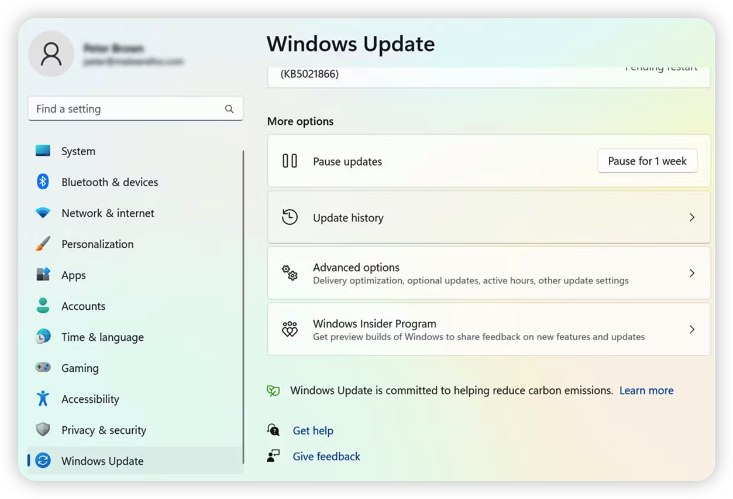Click the Update history clock icon
The image size is (733, 499).
290,217
